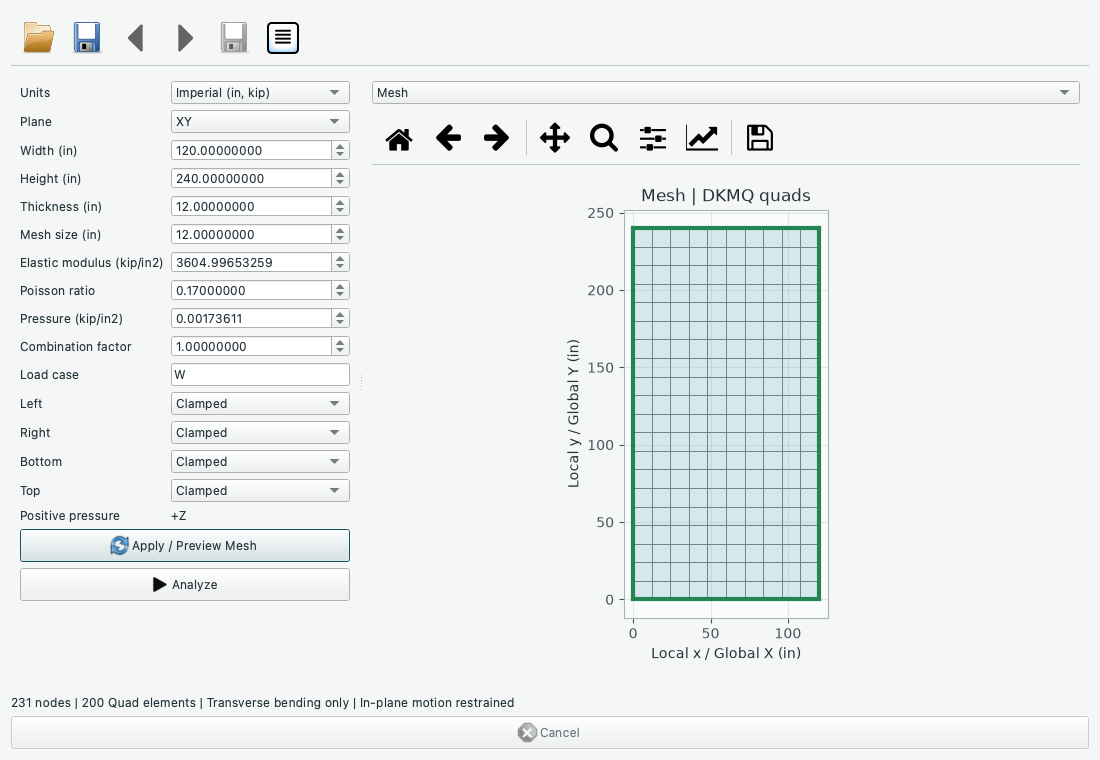This screenshot has height=760, width=1100.
Task: Click the Thickness (in) value field
Action: pos(251,206)
